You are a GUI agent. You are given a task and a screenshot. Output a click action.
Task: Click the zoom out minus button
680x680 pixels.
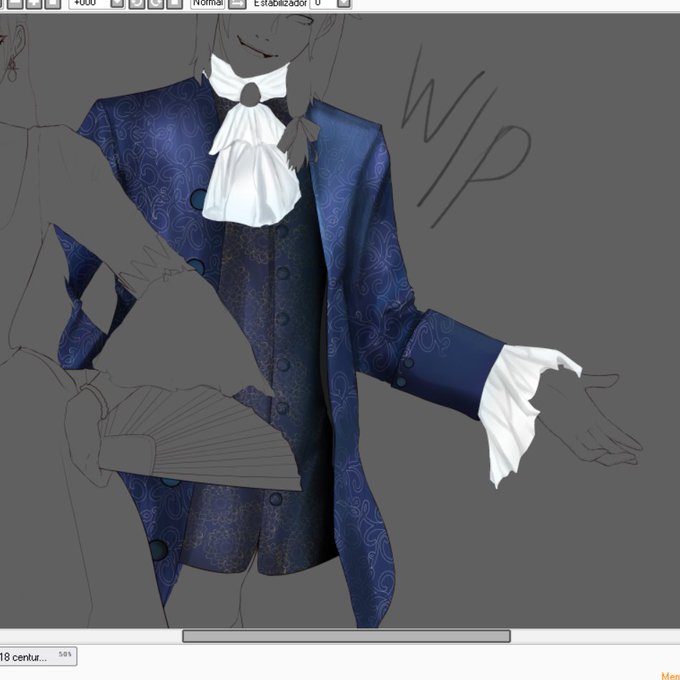point(15,3)
